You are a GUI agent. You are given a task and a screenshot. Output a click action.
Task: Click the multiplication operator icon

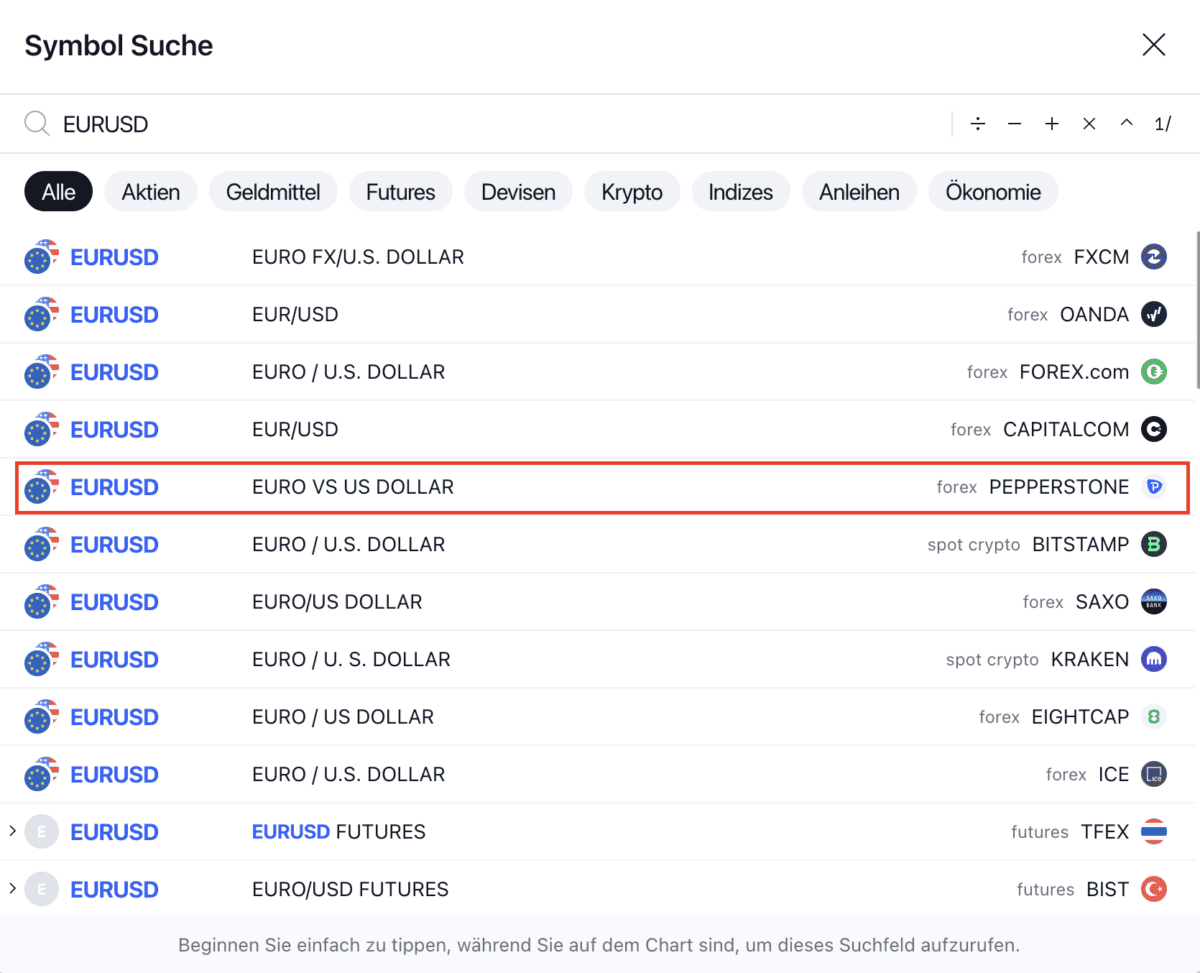(x=1089, y=124)
